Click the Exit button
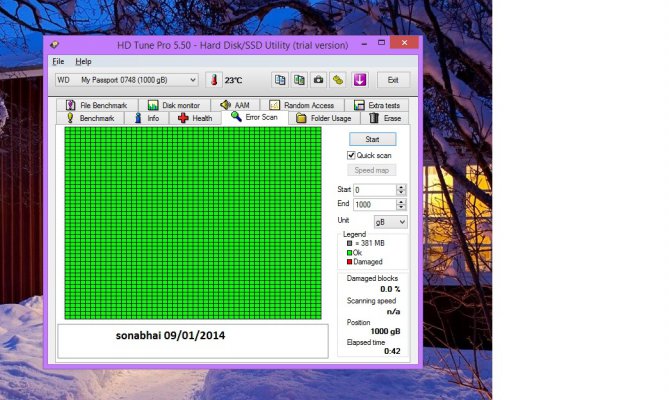Screen dimensions: 669x400 click(393, 80)
